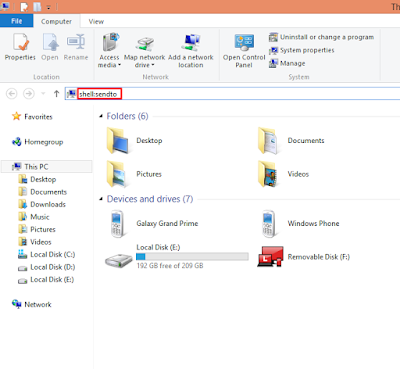Viewport: 400px width, 369px height.
Task: Select Local Disk (C:) in sidebar
Action: [46, 255]
